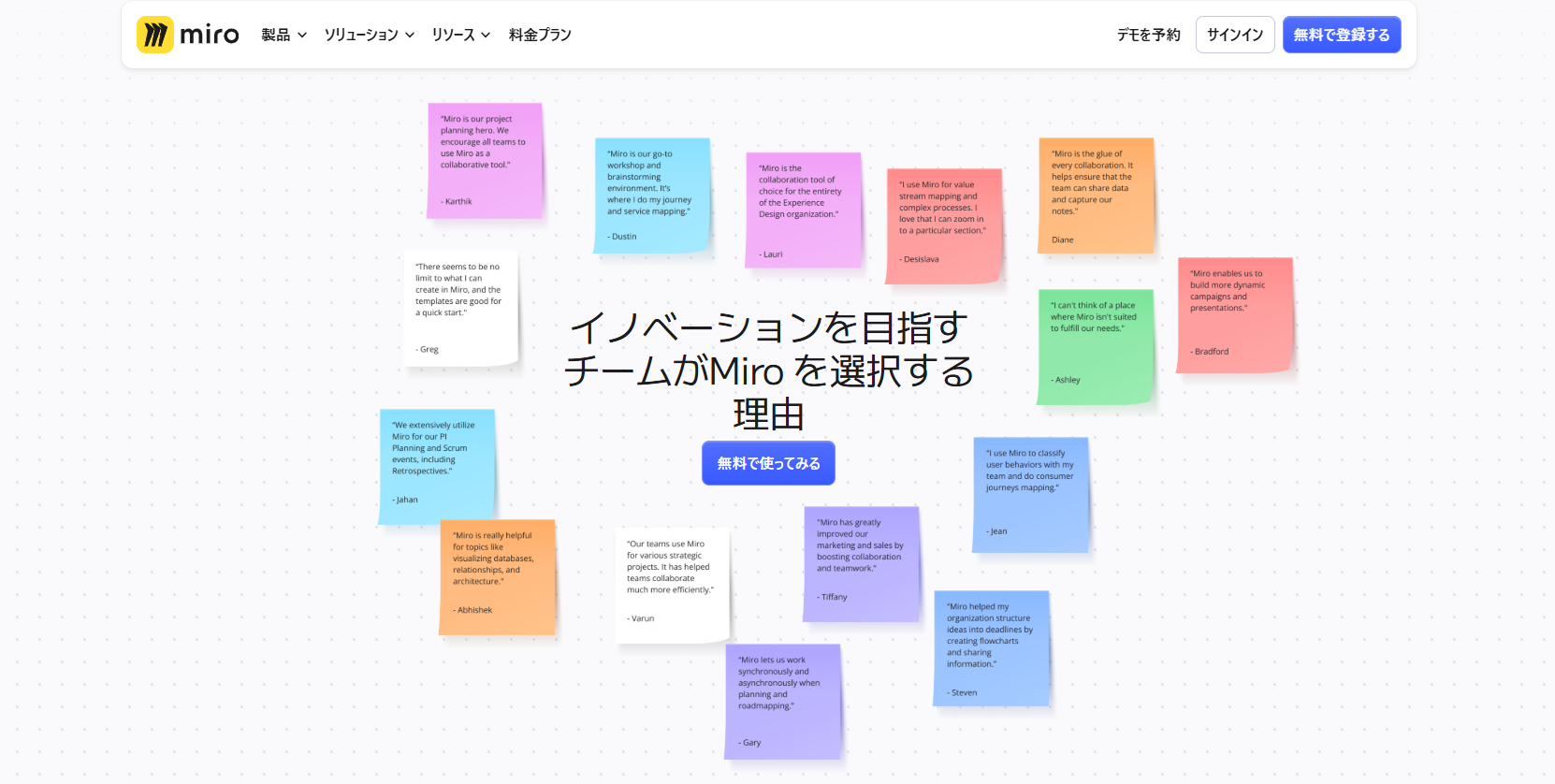Select Karthik's pink sticky note
This screenshot has height=784, width=1555.
tap(485, 161)
